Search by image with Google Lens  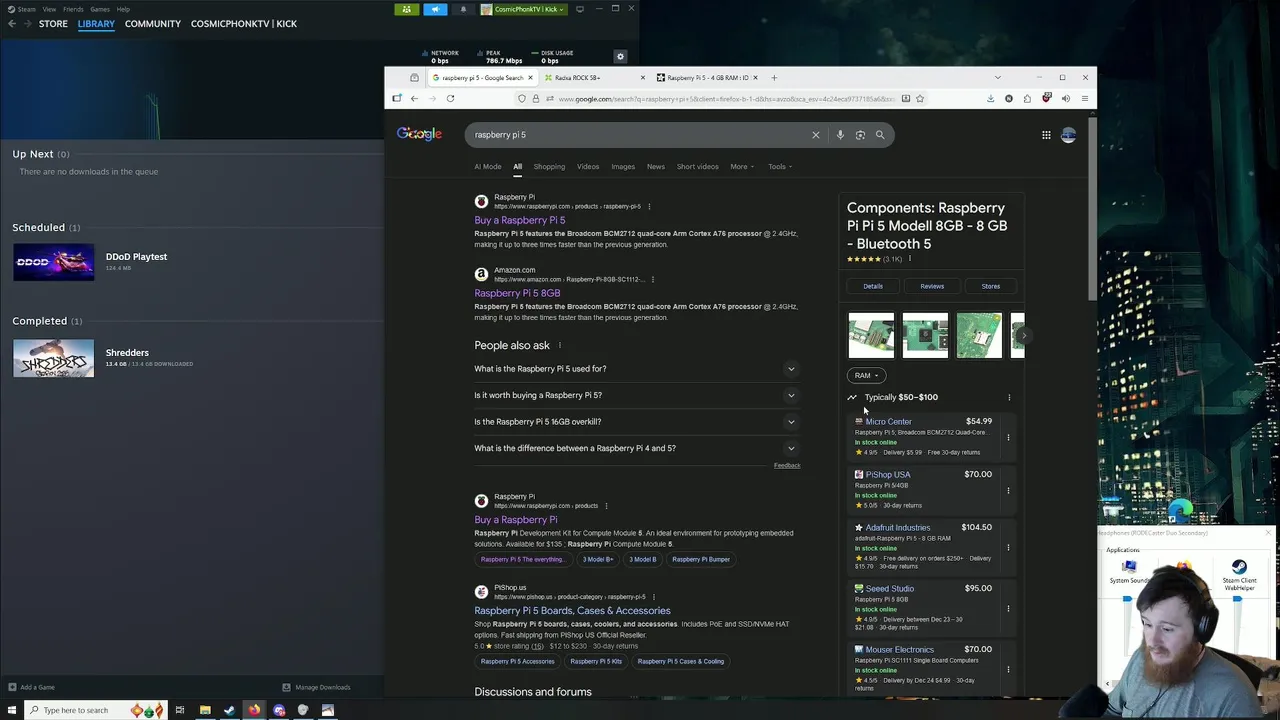[860, 135]
